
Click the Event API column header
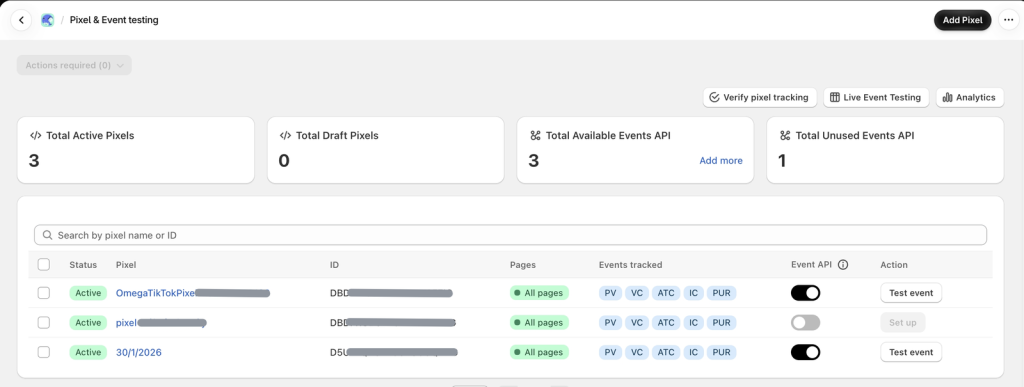(x=811, y=264)
